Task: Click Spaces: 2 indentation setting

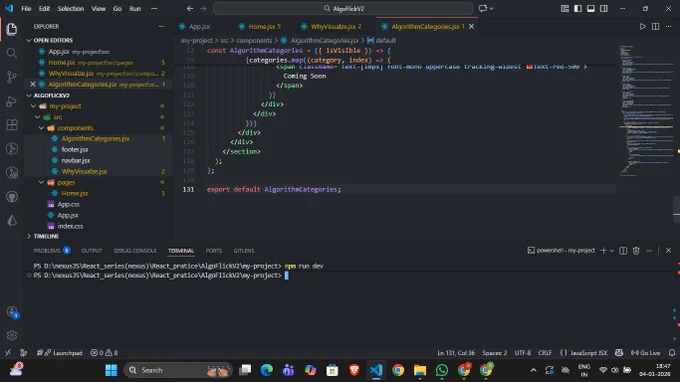Action: (x=494, y=353)
